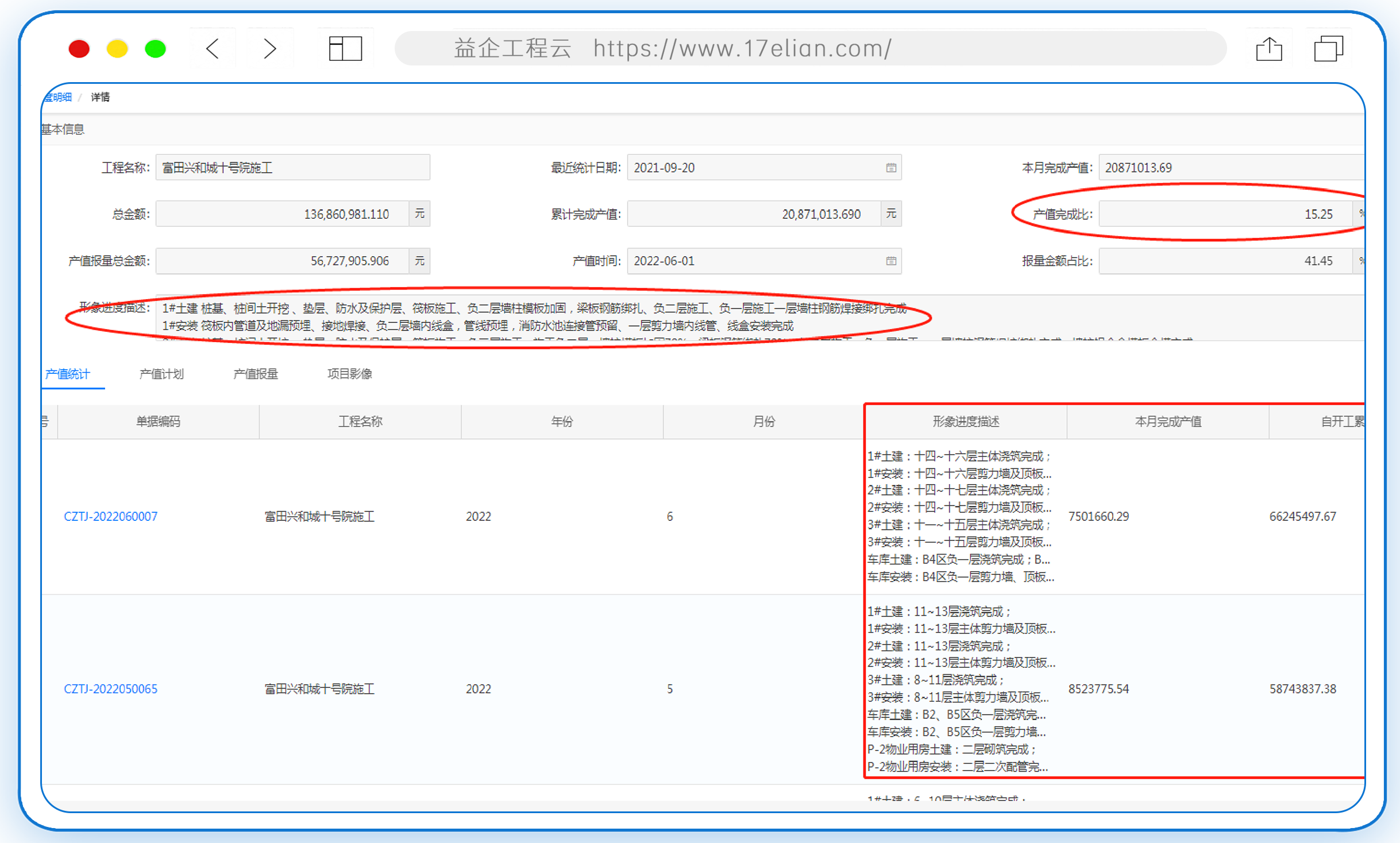Click the address bar with 17elian URL
The width and height of the screenshot is (1400, 843).
coord(811,48)
